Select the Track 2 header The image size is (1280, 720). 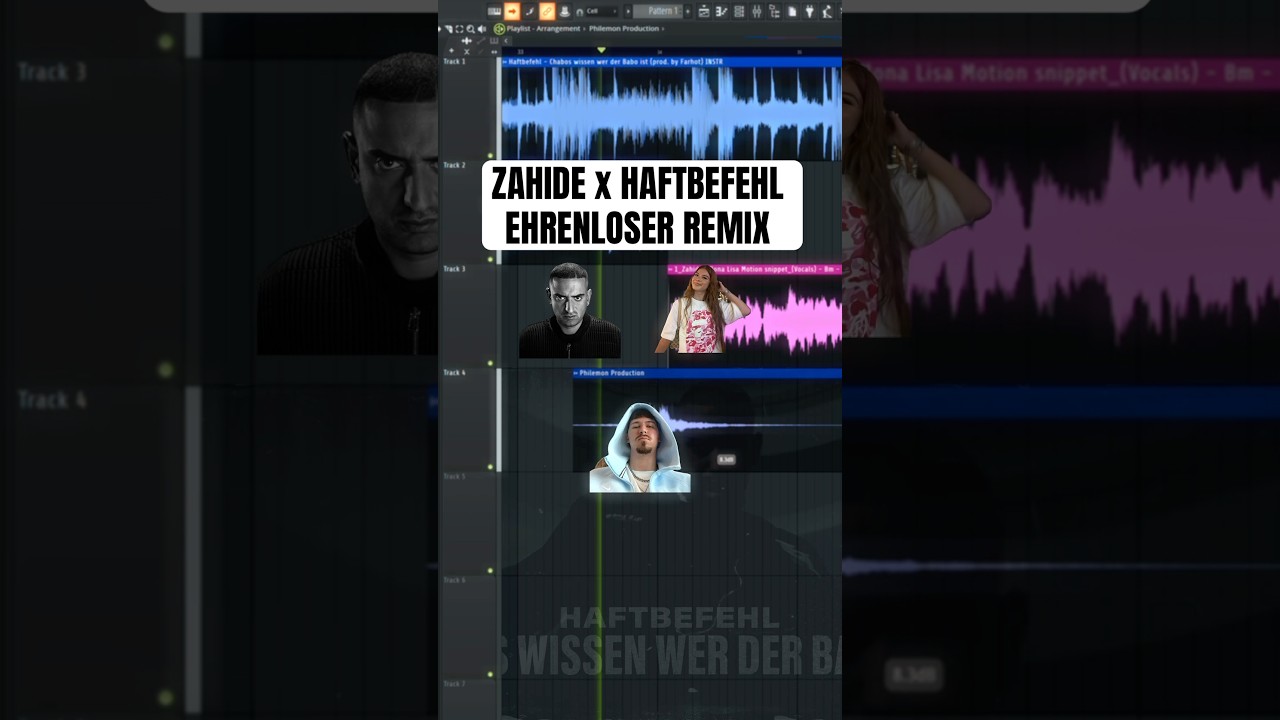click(468, 211)
